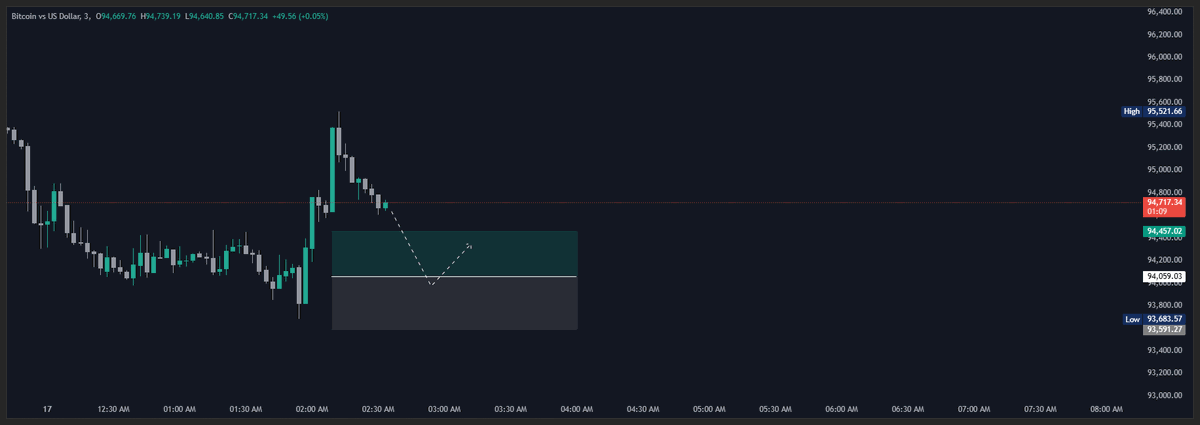Click 95,200.00 on the price axis
The width and height of the screenshot is (1200, 425).
[x=1164, y=147]
